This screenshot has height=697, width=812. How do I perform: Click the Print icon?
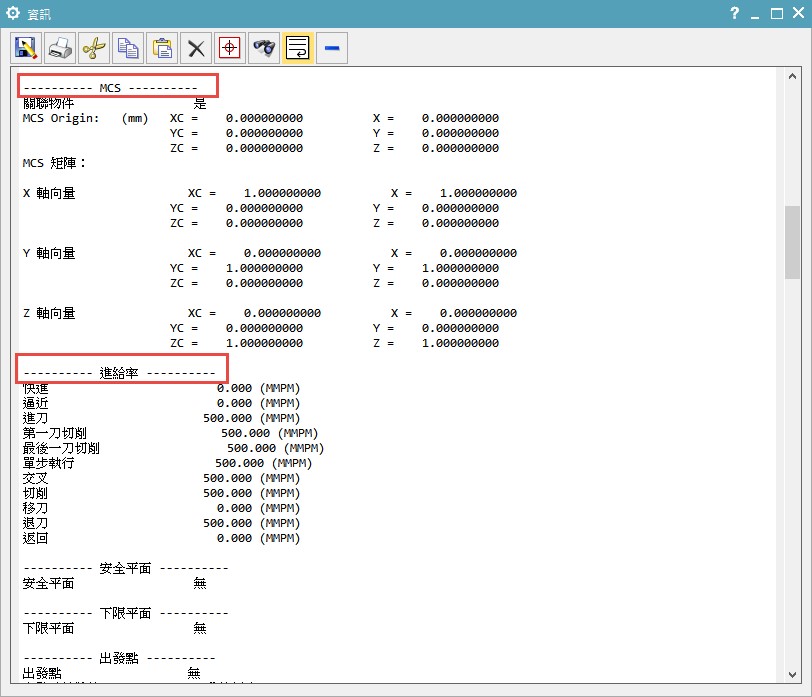click(x=60, y=48)
